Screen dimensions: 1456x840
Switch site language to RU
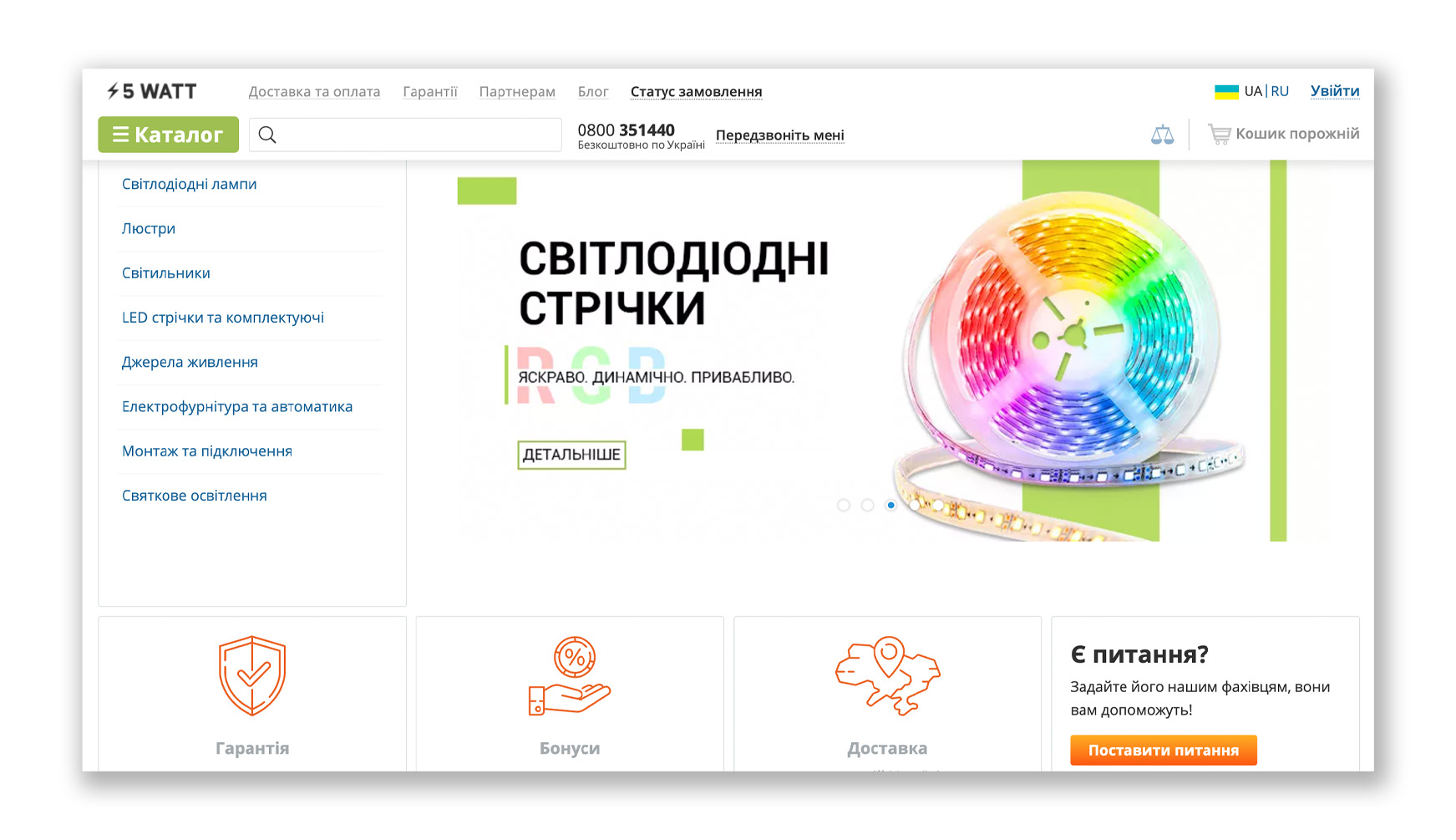(1280, 91)
